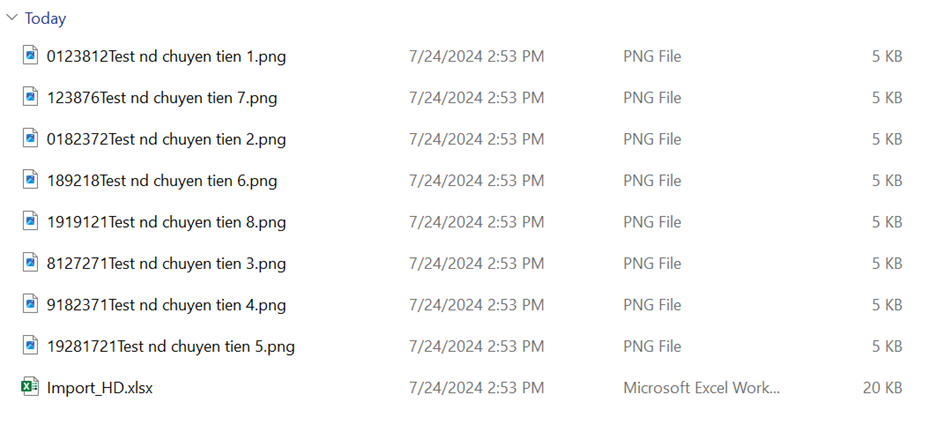Select file name Import_HD.xlsx
Screen dimensions: 936x432
(x=100, y=388)
